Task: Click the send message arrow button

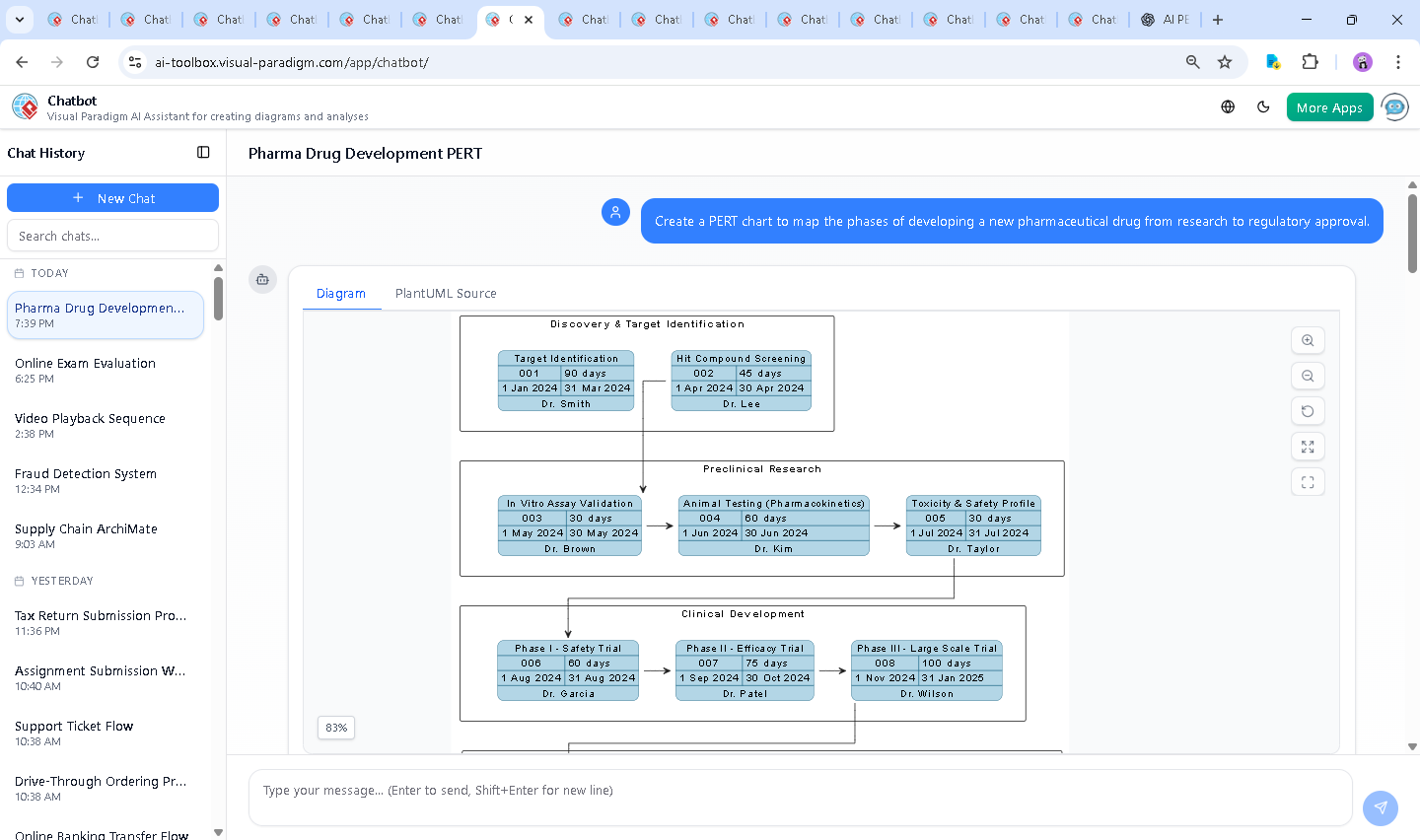Action: click(x=1380, y=807)
